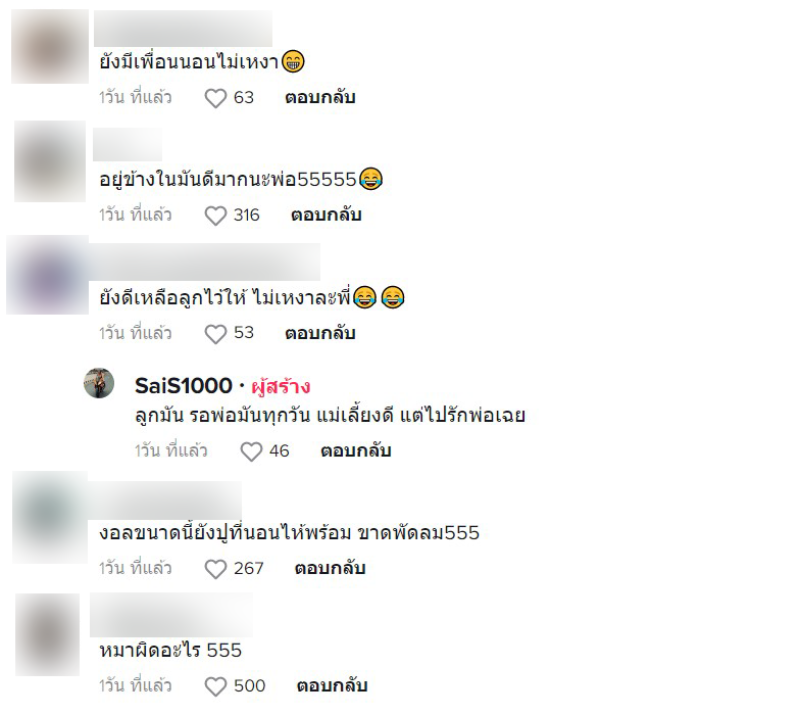This screenshot has width=800, height=715.
Task: Like the comment with 63 likes
Action: (215, 98)
